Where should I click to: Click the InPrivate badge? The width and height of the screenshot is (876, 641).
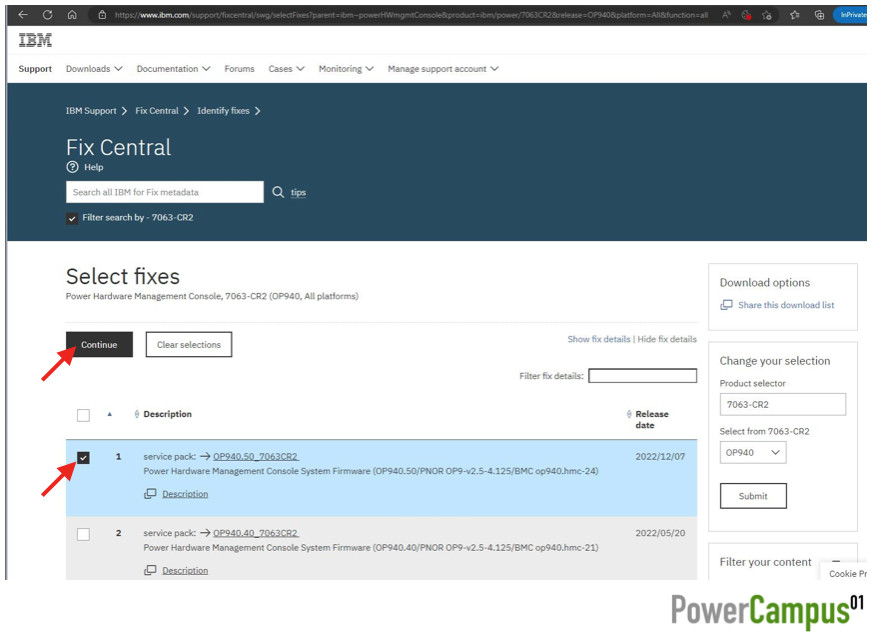[x=851, y=15]
